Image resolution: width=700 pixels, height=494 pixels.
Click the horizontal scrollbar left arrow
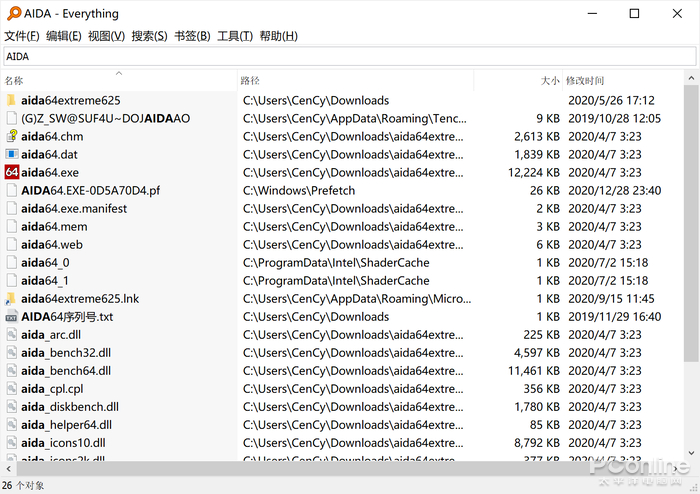coord(8,469)
